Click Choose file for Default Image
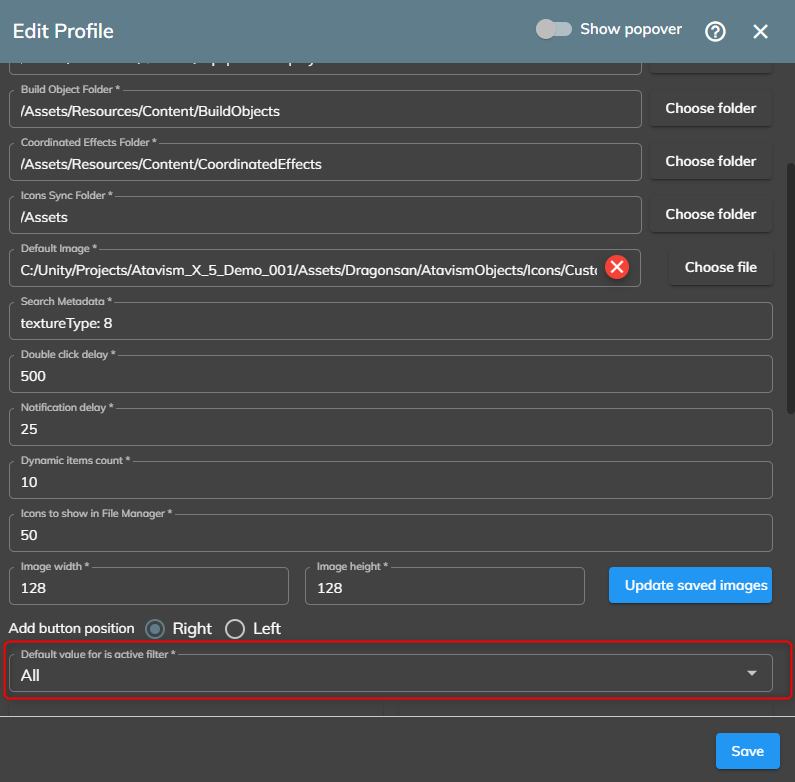This screenshot has height=782, width=795. point(720,267)
